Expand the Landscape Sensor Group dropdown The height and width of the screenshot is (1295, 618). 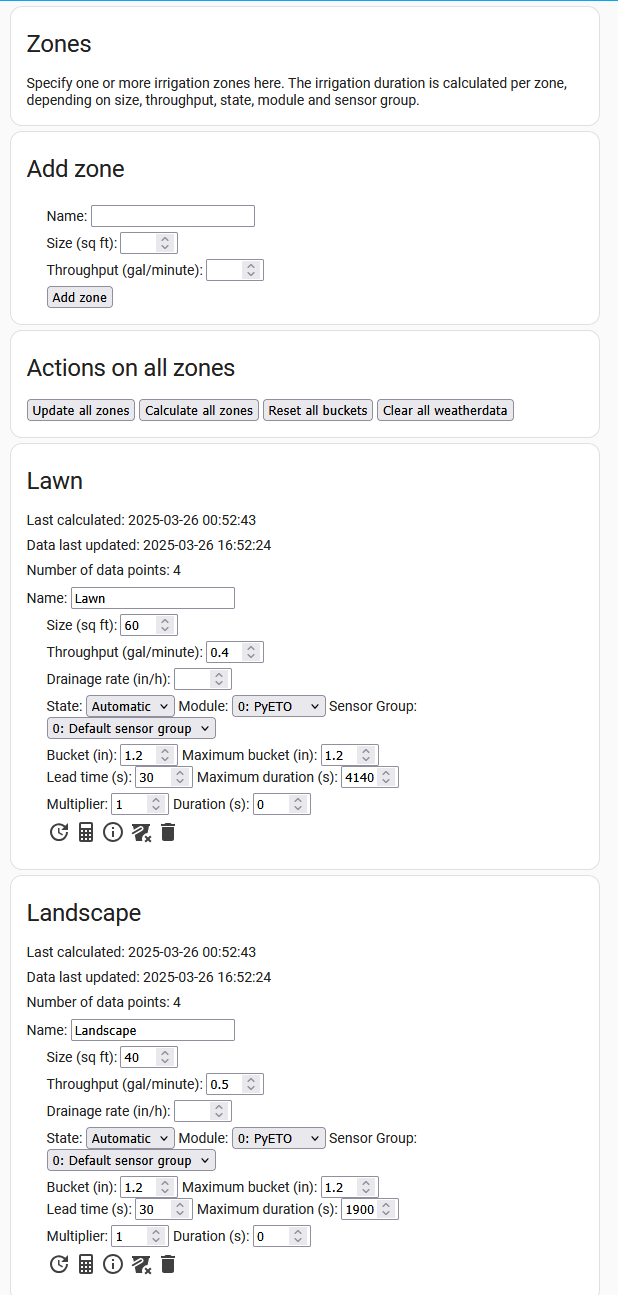(131, 1160)
